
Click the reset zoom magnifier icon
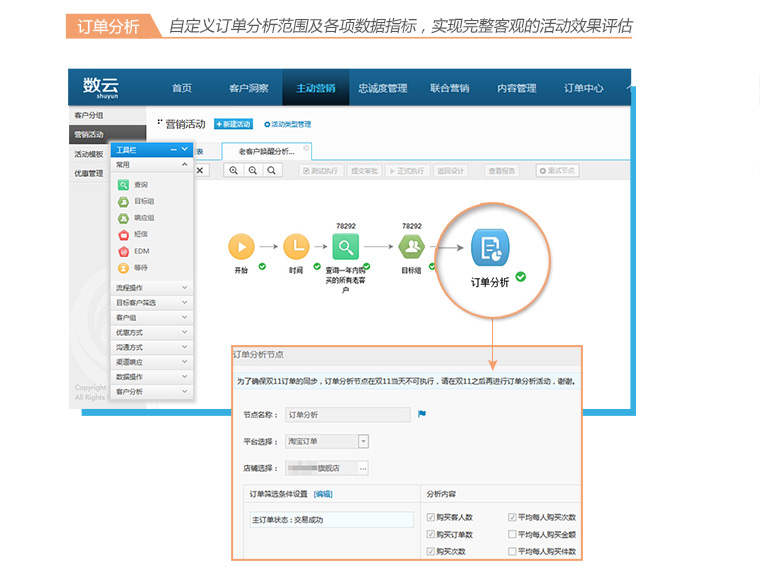(271, 171)
